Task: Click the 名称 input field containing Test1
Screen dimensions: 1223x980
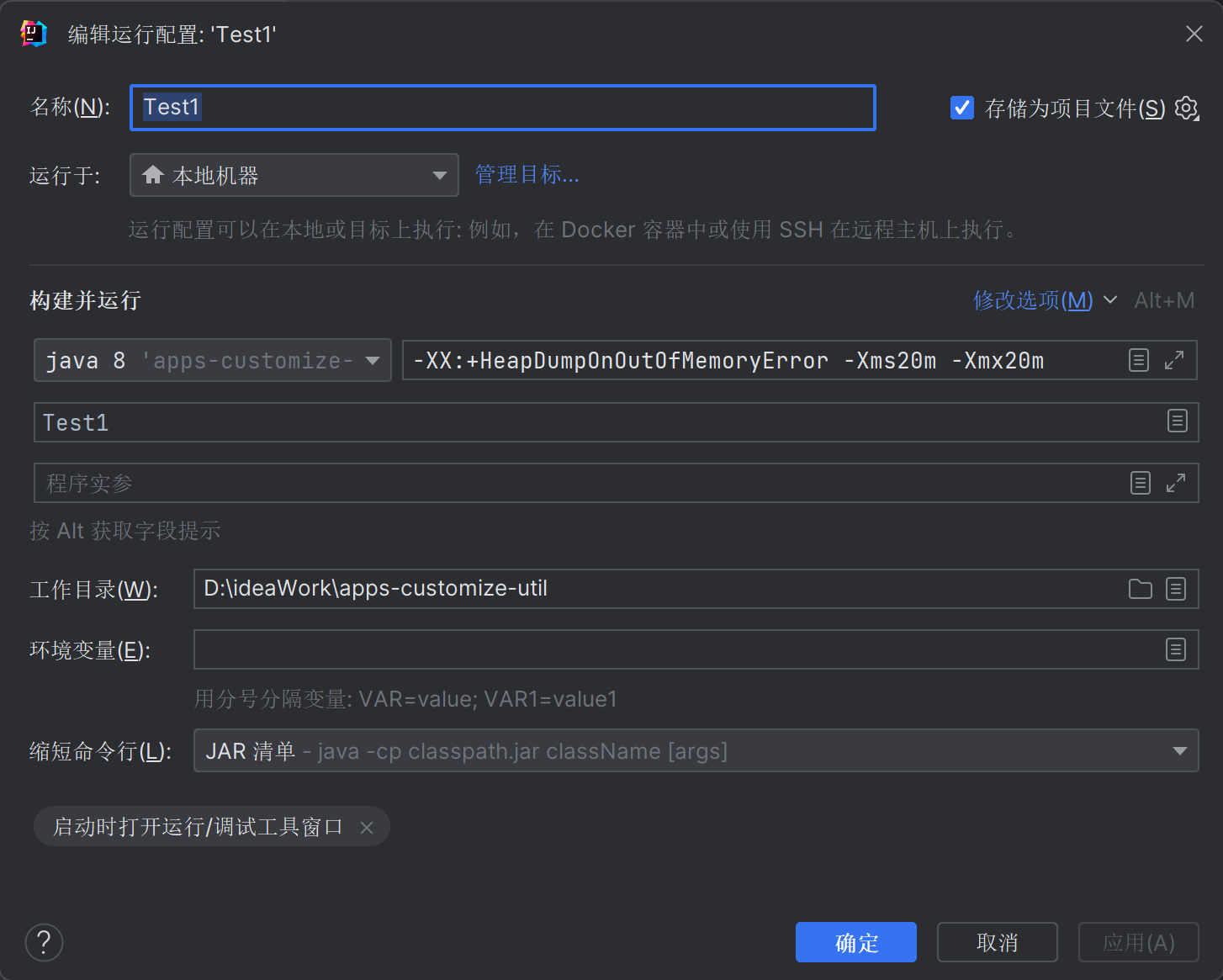Action: pyautogui.click(x=503, y=108)
